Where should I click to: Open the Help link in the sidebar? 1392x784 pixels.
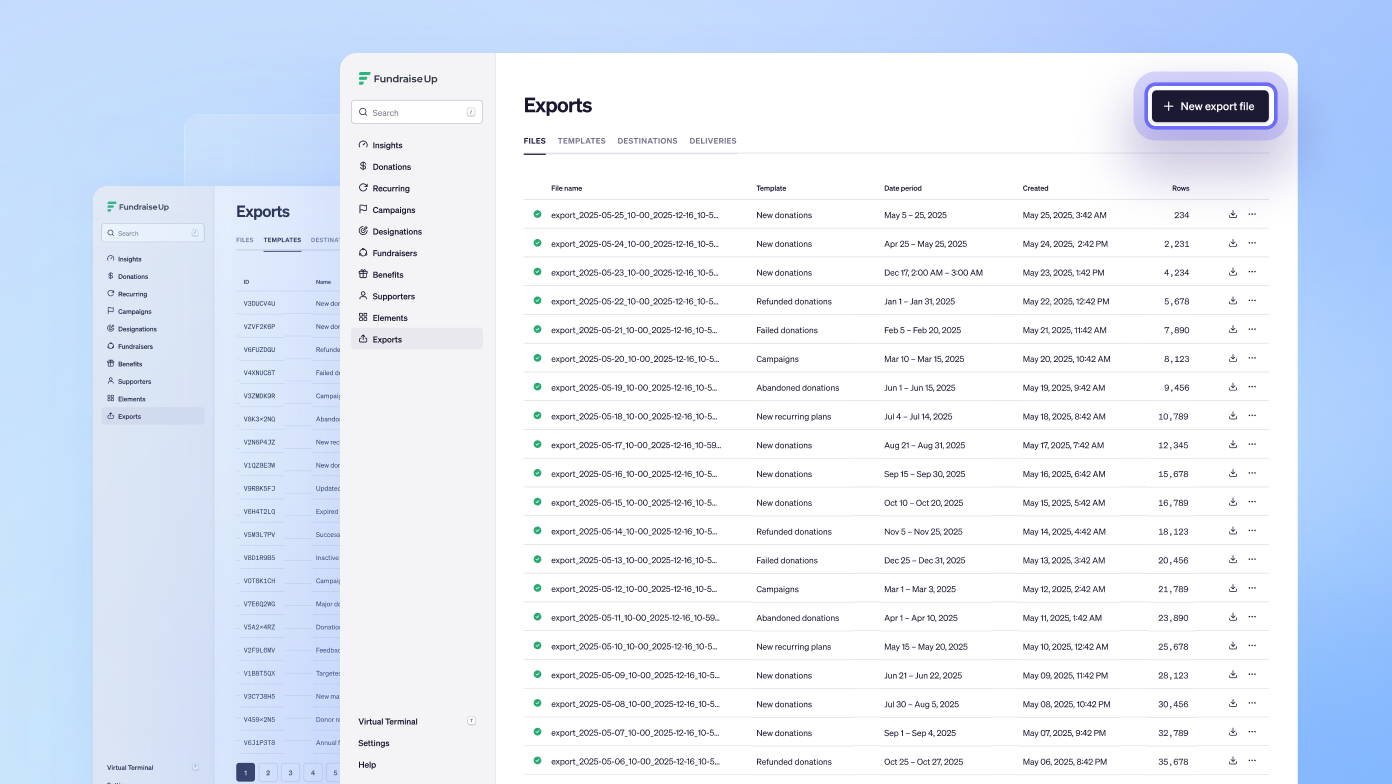point(367,765)
